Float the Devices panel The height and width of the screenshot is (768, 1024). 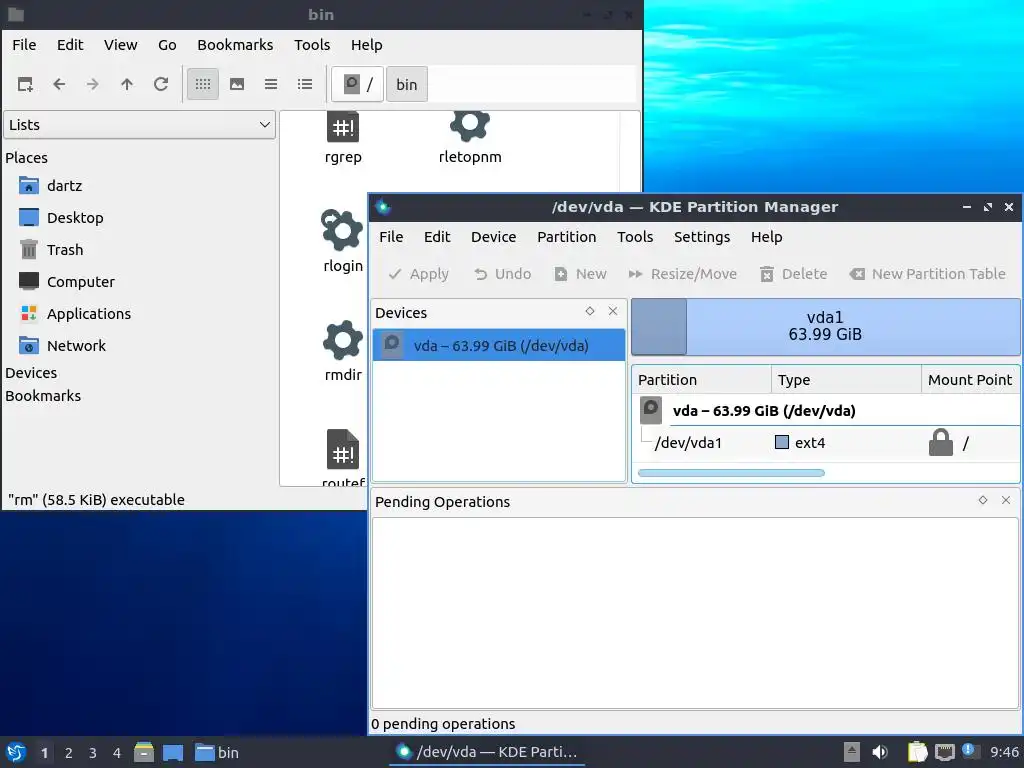point(590,312)
